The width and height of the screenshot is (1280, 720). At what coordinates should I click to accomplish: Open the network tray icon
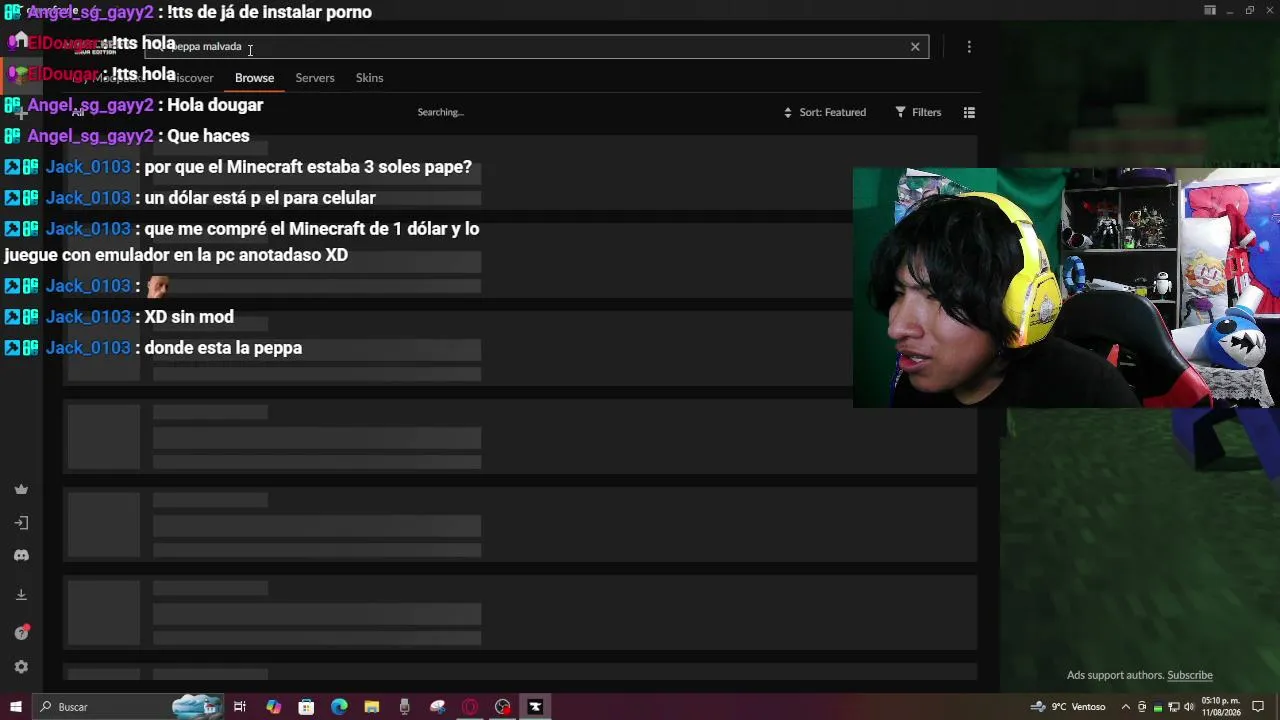pyautogui.click(x=1173, y=707)
